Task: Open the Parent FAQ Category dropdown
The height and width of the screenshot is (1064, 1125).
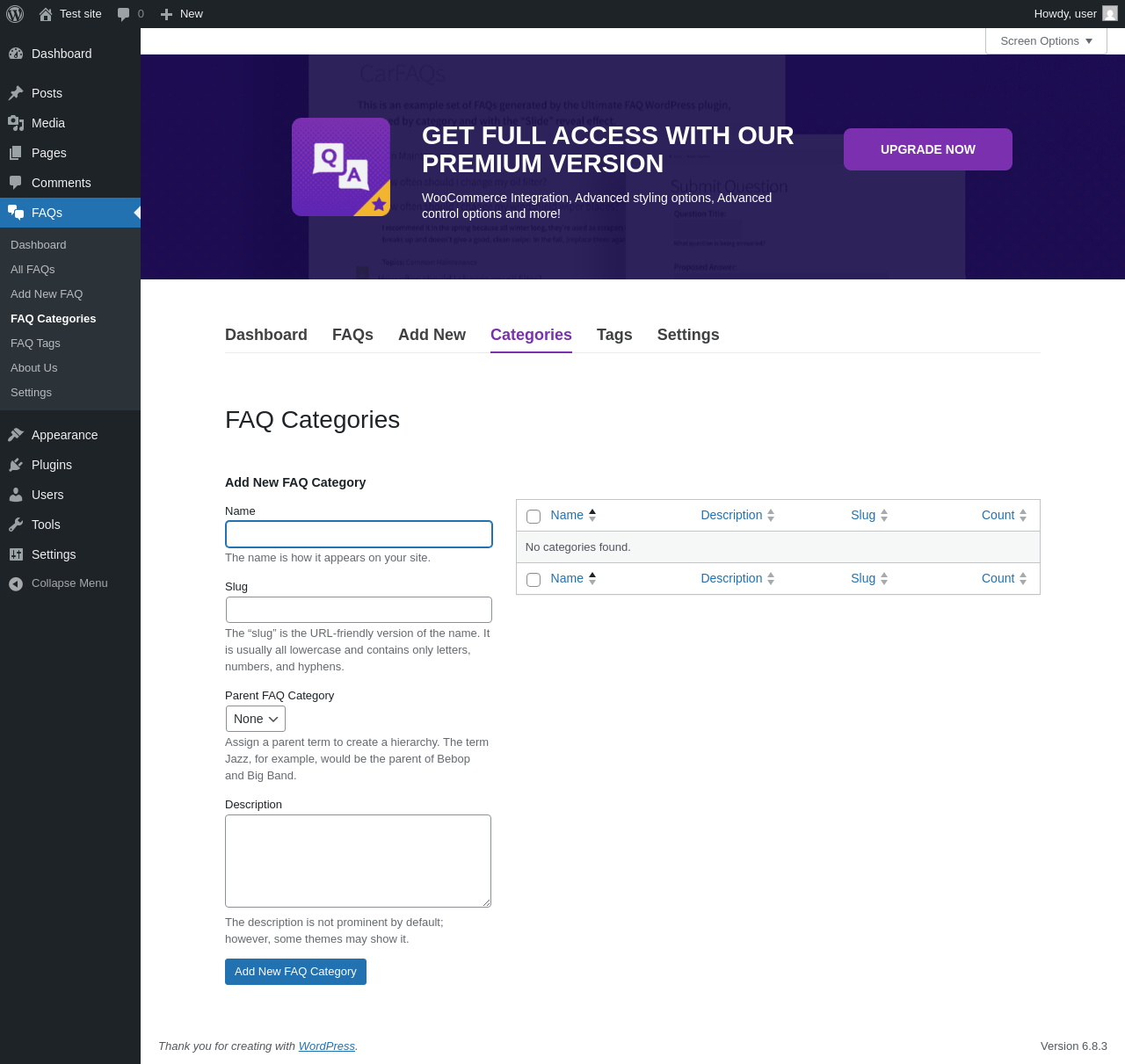Action: tap(256, 719)
